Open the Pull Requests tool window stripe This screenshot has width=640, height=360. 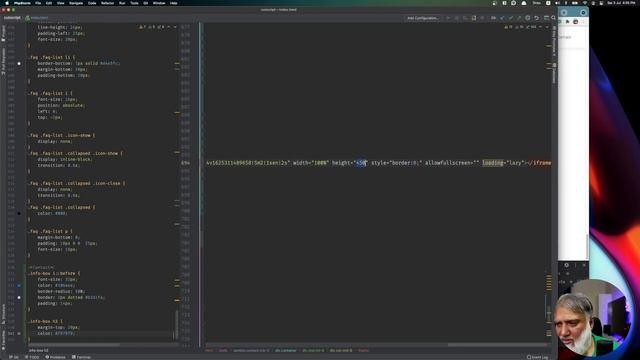[3, 61]
